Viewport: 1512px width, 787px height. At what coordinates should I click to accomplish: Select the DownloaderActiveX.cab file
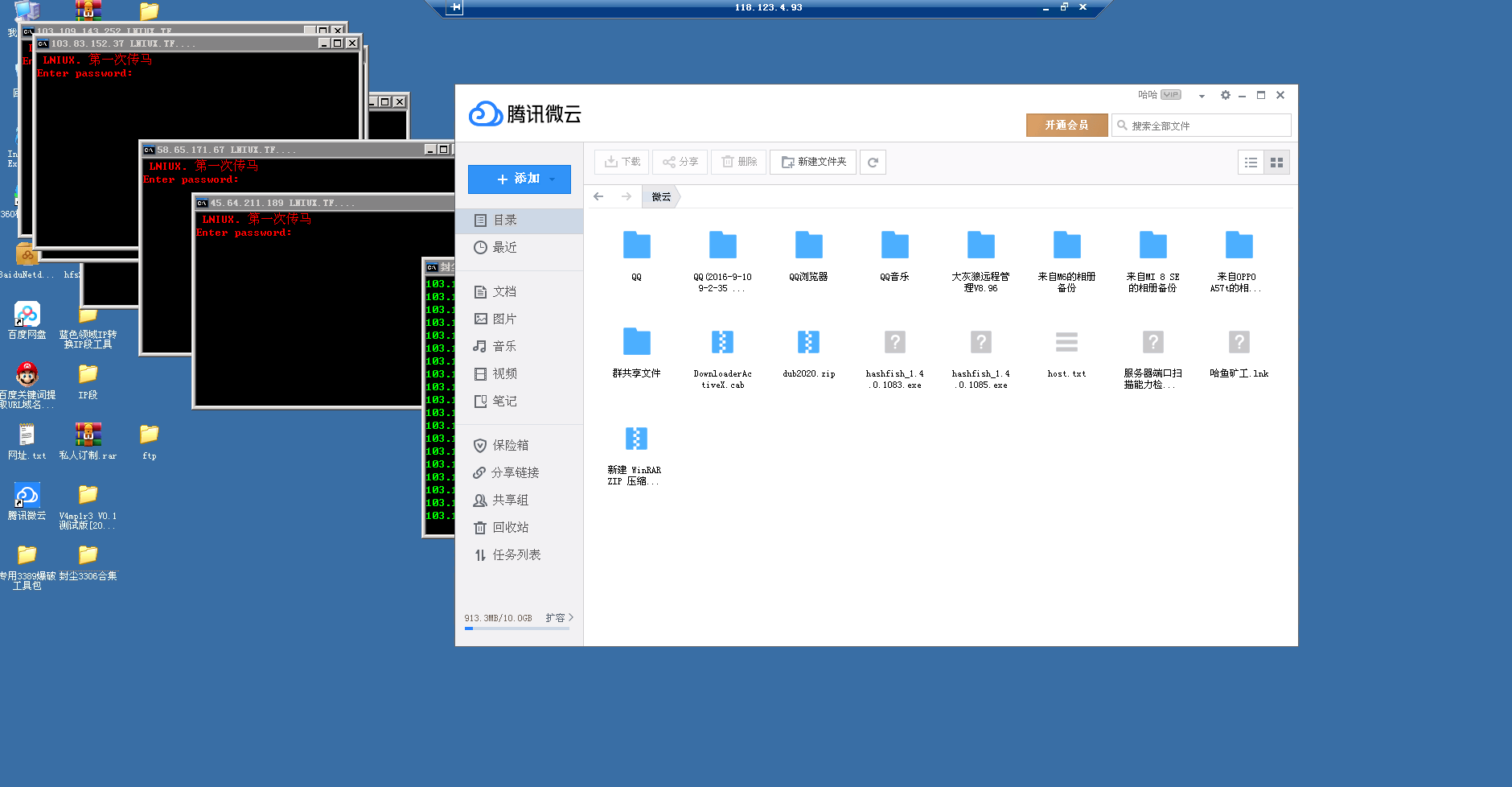point(722,342)
